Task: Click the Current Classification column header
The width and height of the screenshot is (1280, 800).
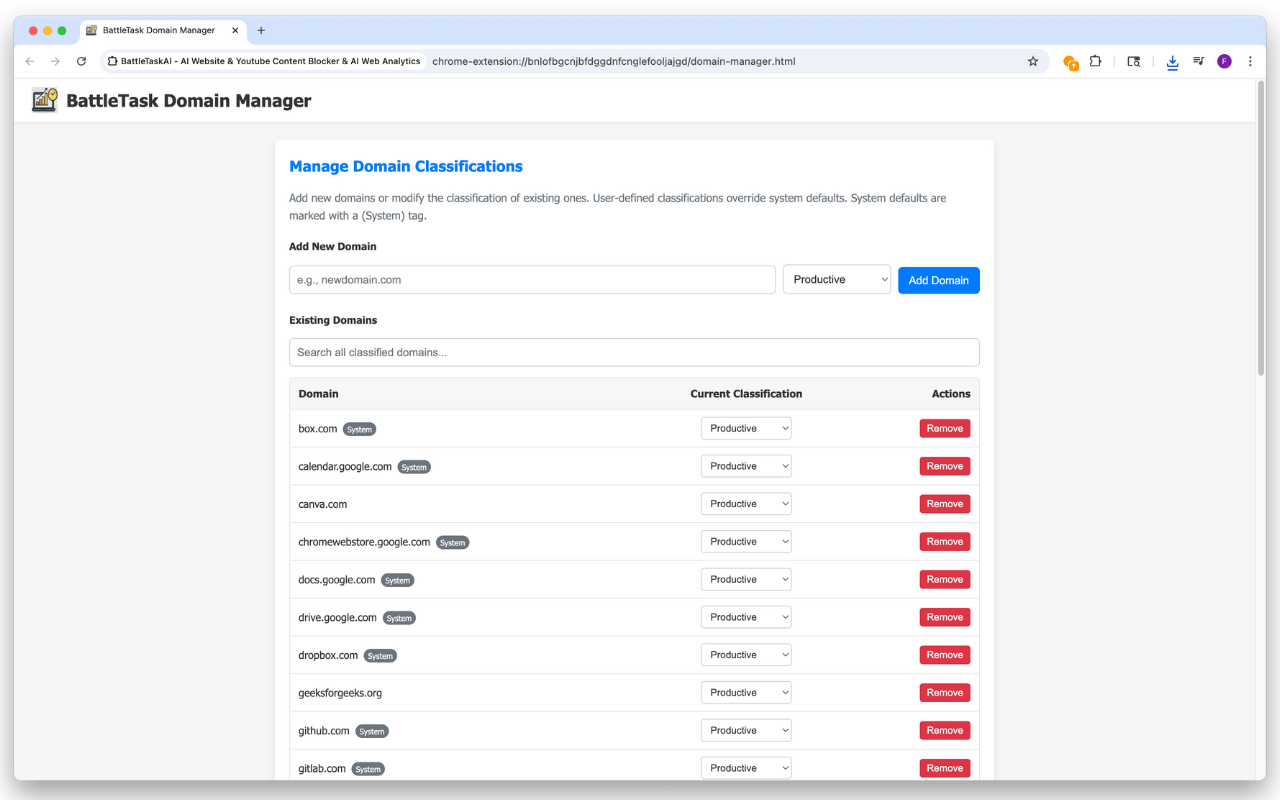Action: tap(746, 394)
